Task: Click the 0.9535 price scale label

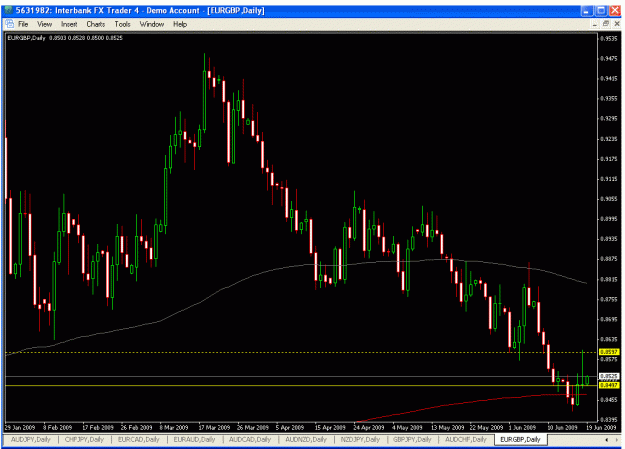Action: [609, 39]
